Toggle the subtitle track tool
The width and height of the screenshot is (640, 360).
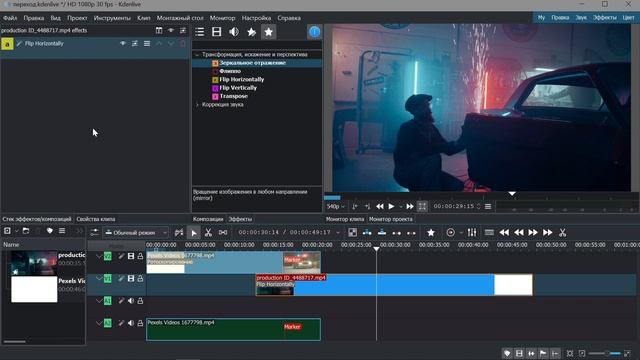(x=489, y=233)
